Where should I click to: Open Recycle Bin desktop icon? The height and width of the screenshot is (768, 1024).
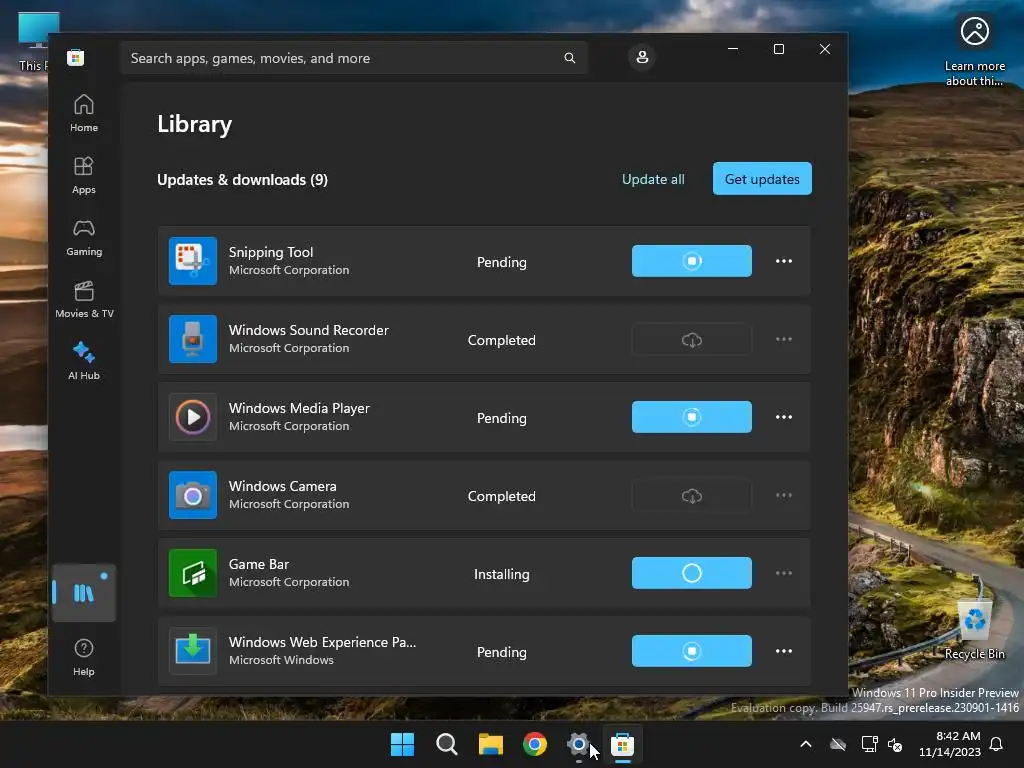click(x=974, y=630)
